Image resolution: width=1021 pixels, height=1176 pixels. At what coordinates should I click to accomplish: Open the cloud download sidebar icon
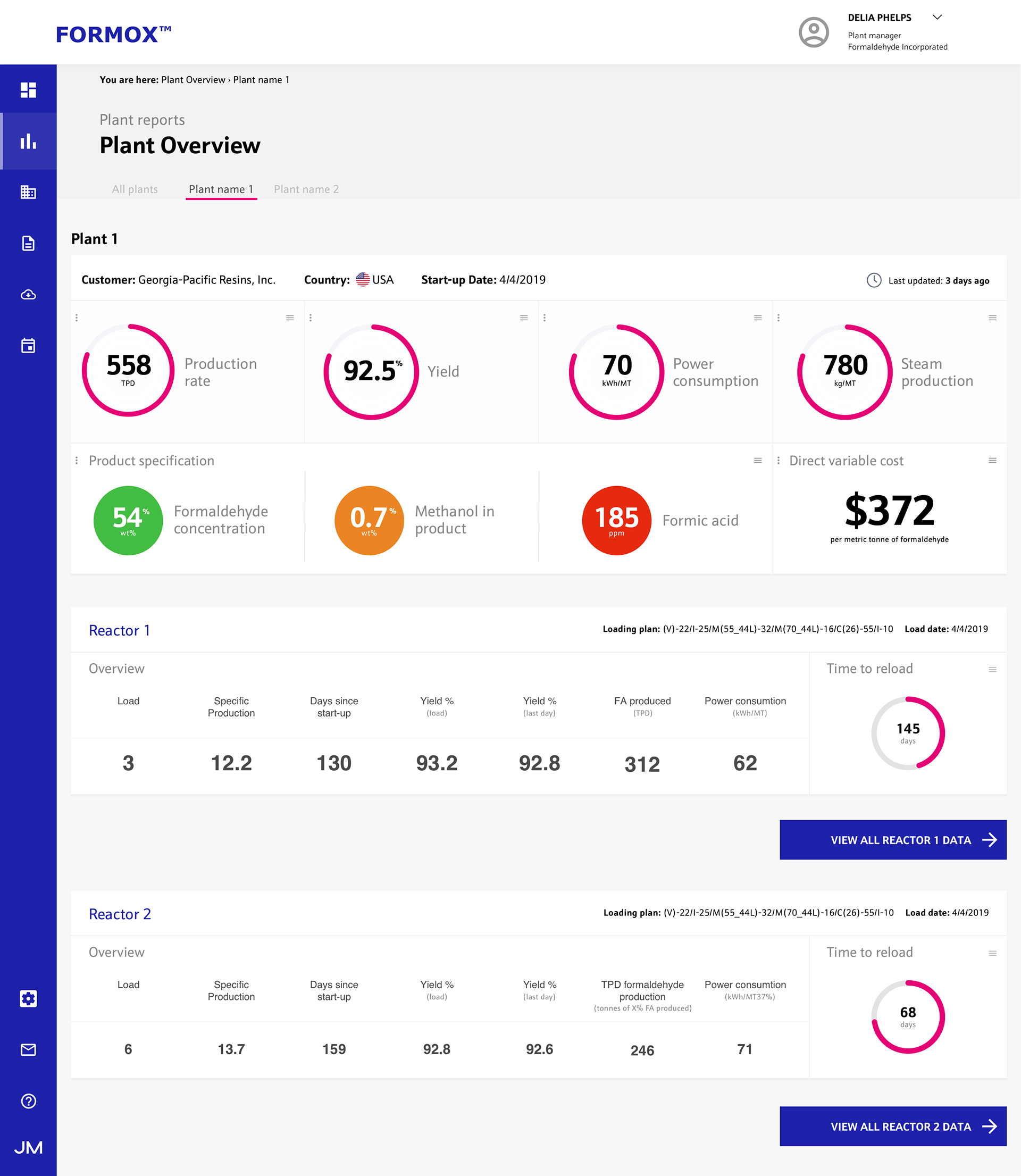coord(28,295)
